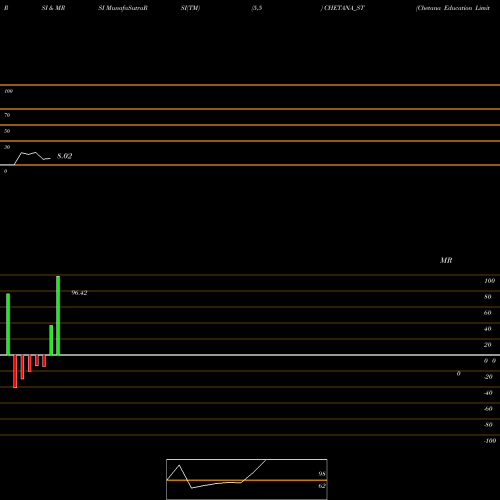The width and height of the screenshot is (500, 500).
Task: Click the 70 level label on RSI axis
Action: (x=7, y=115)
